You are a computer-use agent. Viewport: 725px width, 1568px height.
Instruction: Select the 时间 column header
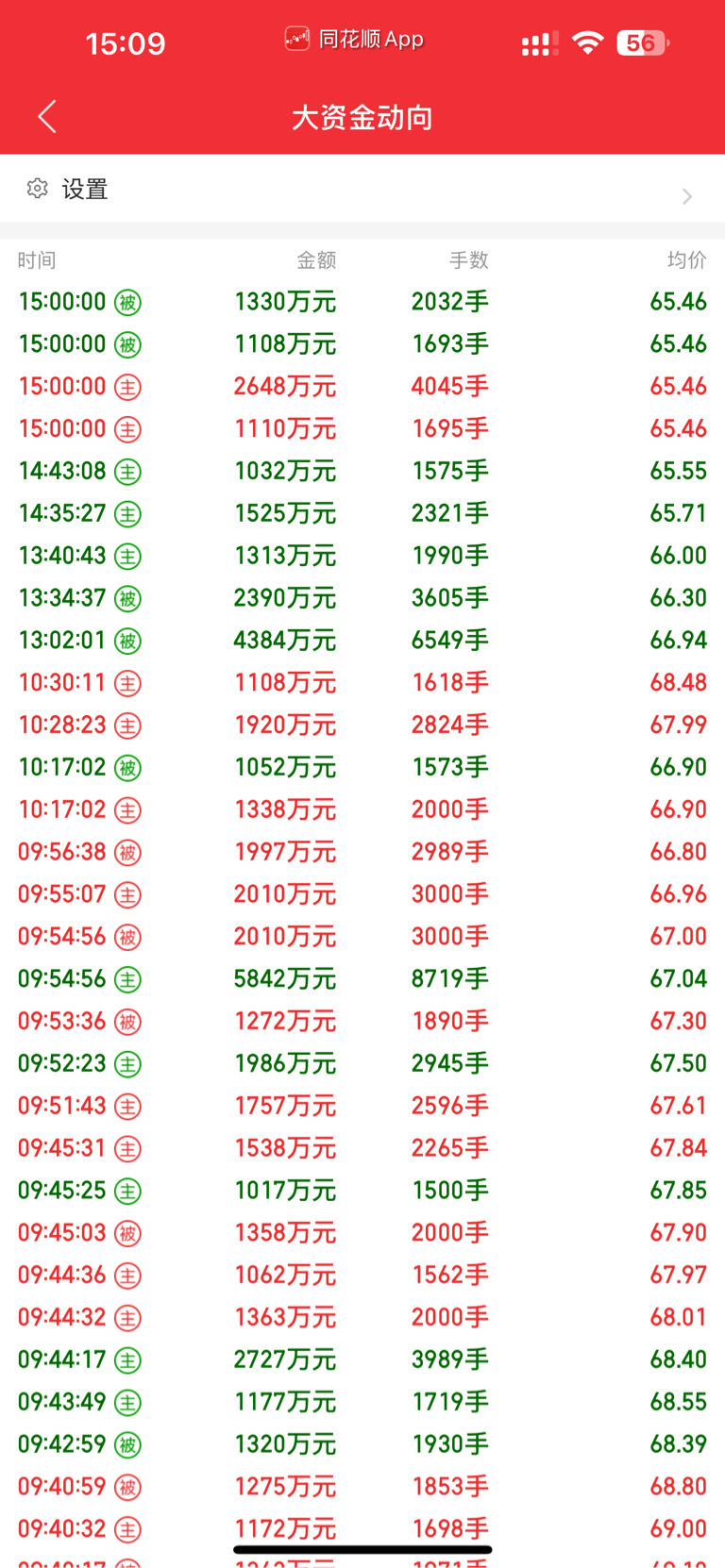pos(37,260)
